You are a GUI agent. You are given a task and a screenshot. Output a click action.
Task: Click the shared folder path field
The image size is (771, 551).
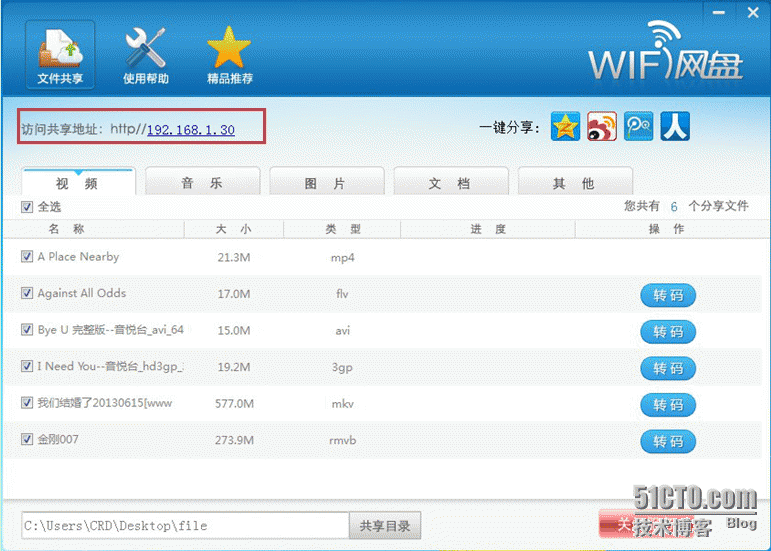coord(185,526)
